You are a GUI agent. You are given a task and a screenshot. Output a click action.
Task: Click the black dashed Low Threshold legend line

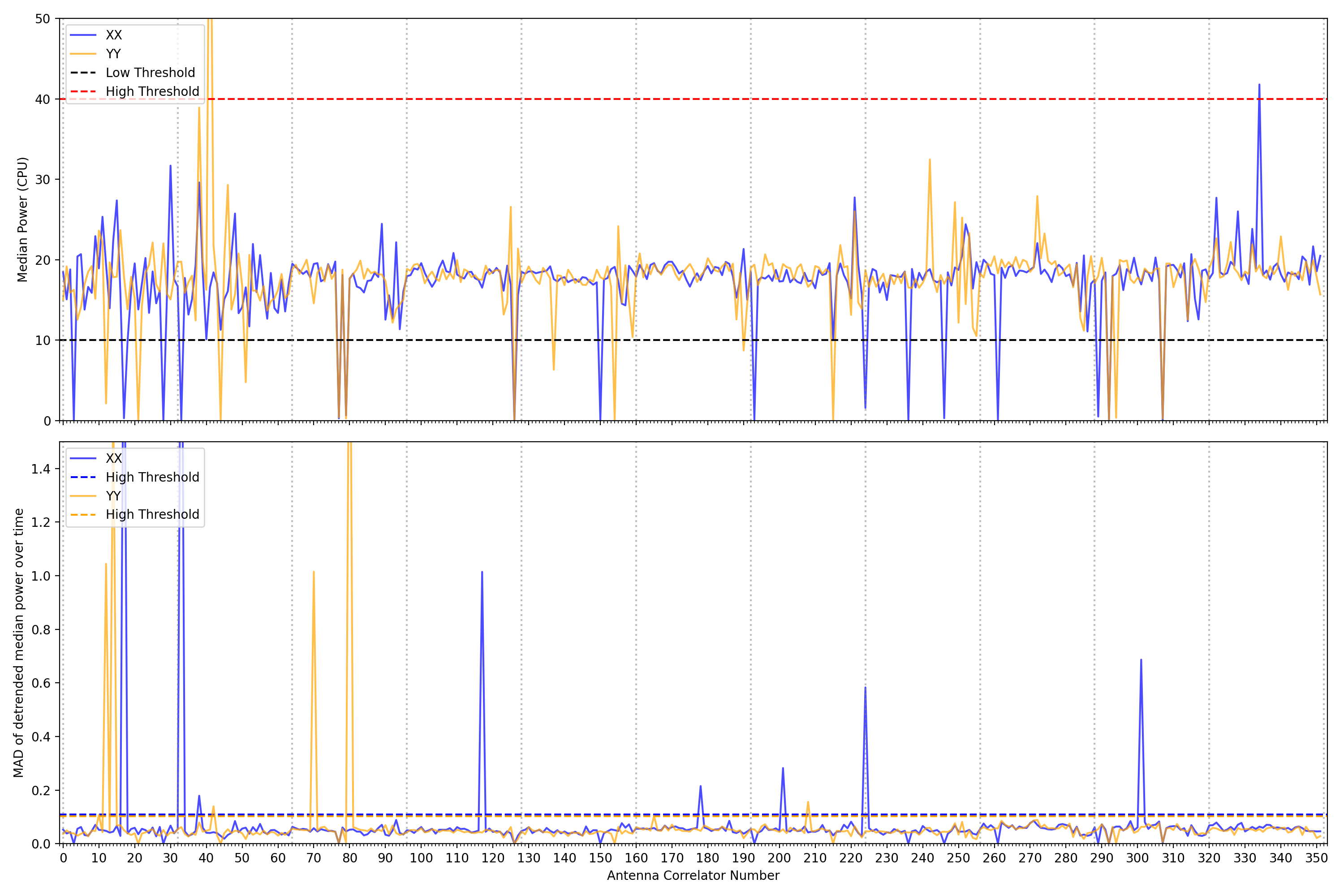tap(83, 73)
